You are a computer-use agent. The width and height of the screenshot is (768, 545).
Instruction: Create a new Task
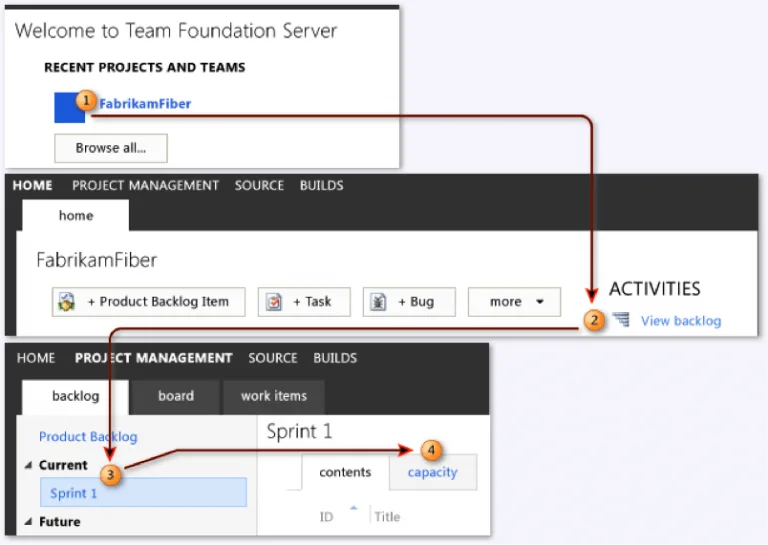pos(304,302)
